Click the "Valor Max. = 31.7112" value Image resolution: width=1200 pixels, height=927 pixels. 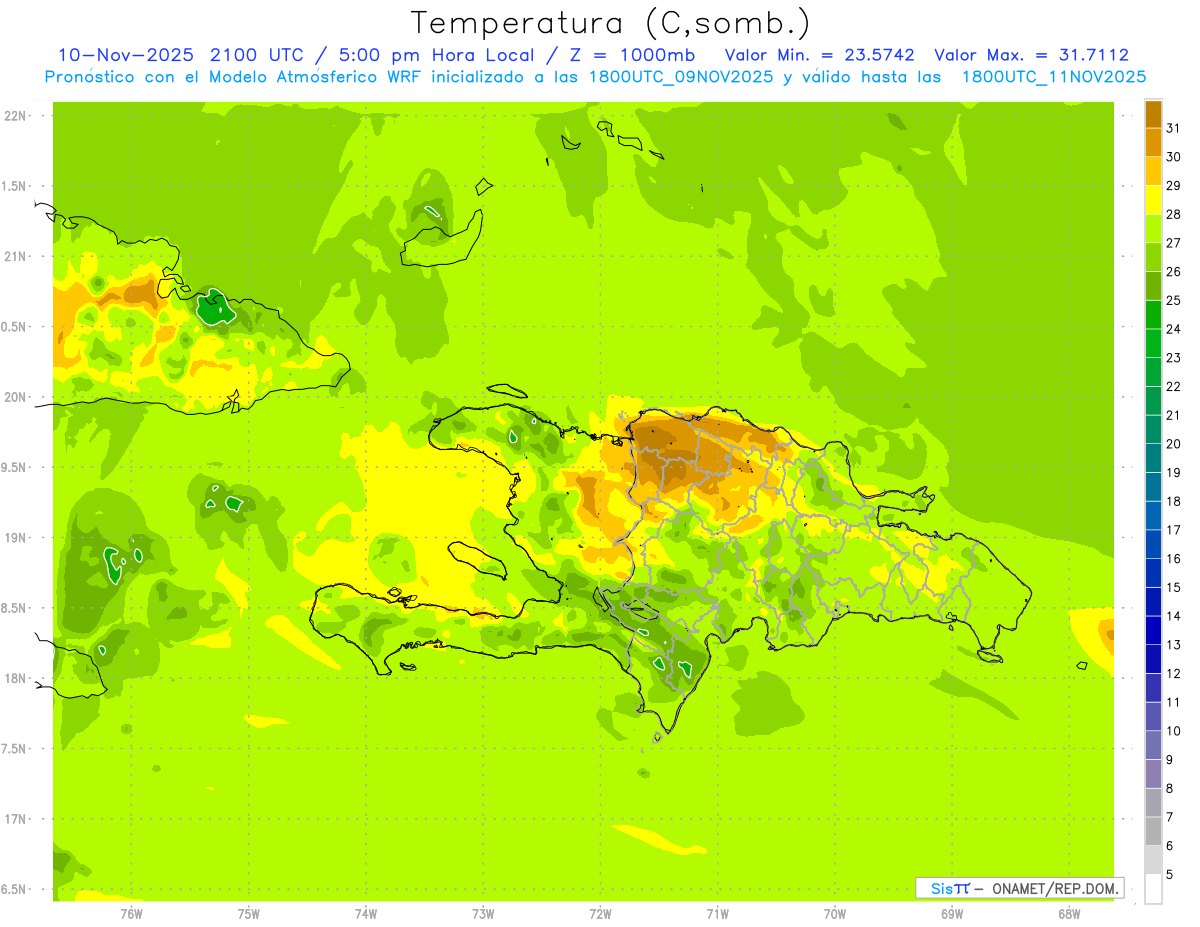[1031, 55]
